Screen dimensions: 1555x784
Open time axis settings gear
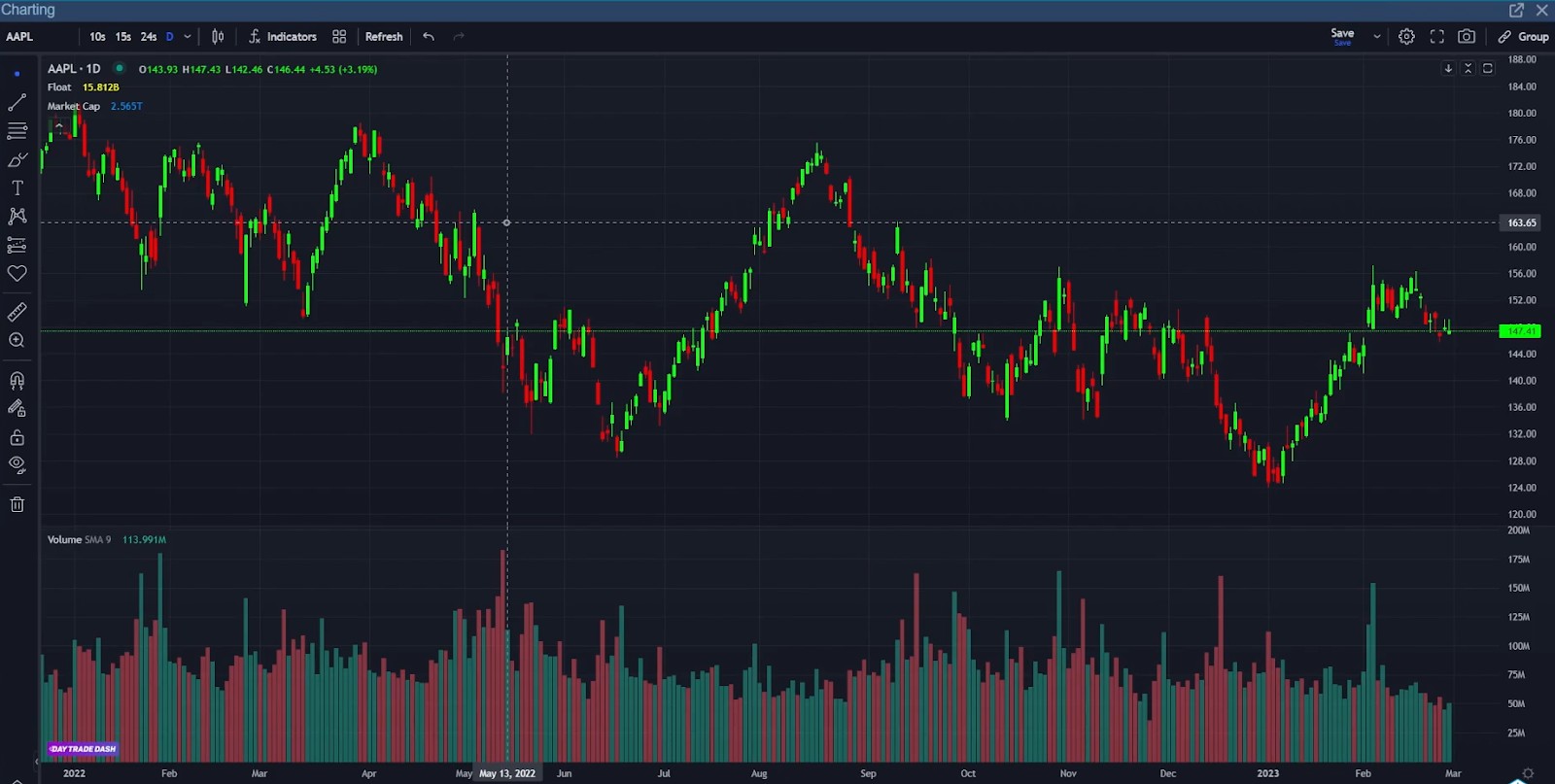click(1528, 773)
